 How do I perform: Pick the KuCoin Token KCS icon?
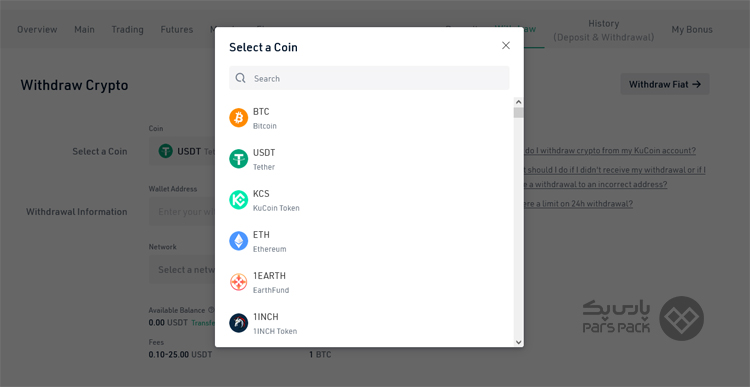239,200
